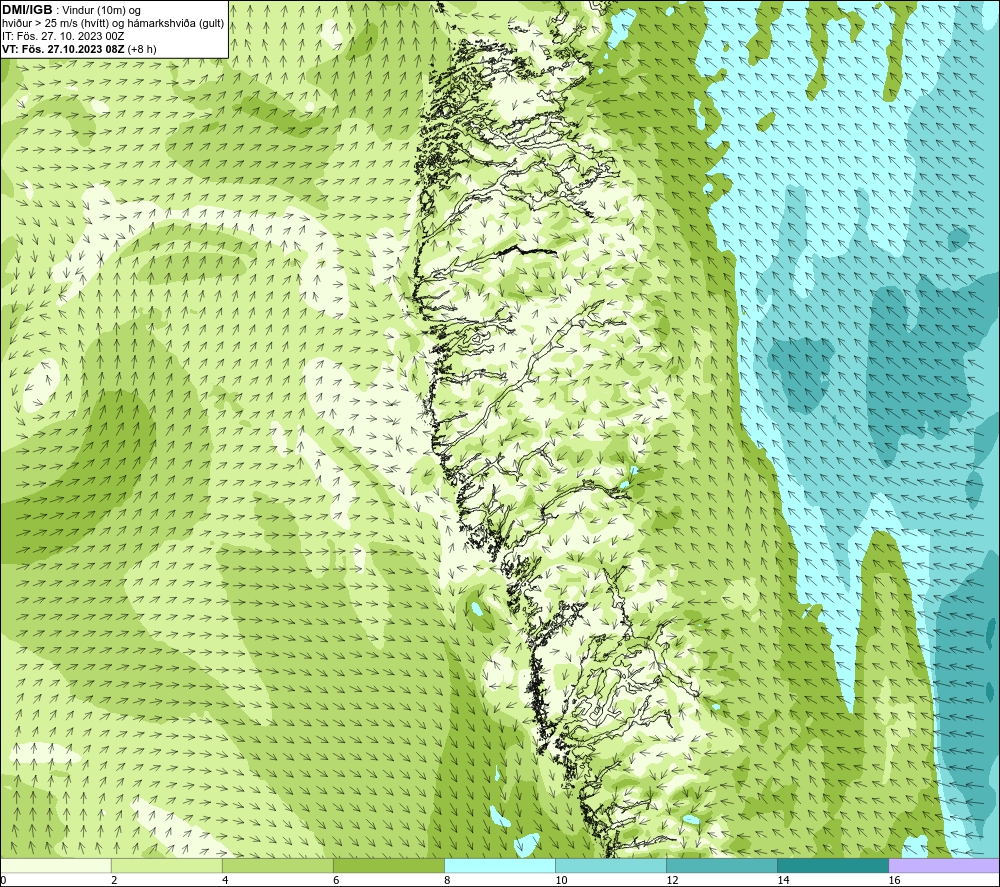Click the legend label '8'
The image size is (1000, 887).
coord(447,880)
